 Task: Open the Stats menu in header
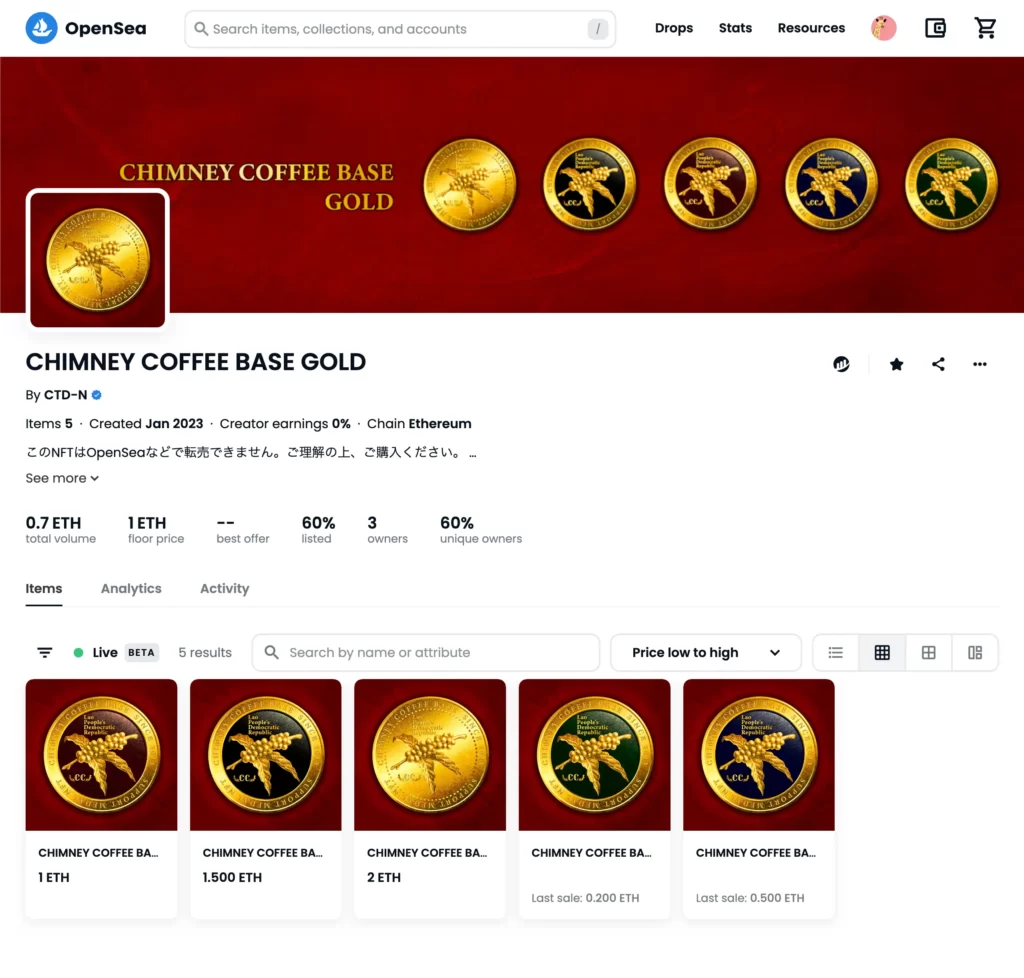(735, 28)
